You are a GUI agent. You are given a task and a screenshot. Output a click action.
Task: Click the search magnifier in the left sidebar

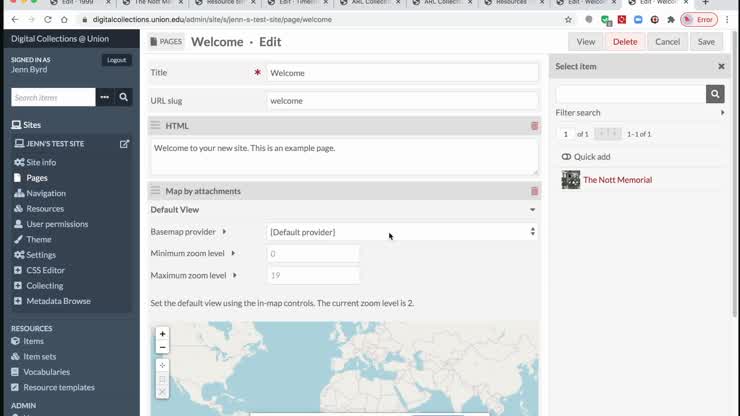[x=124, y=97]
